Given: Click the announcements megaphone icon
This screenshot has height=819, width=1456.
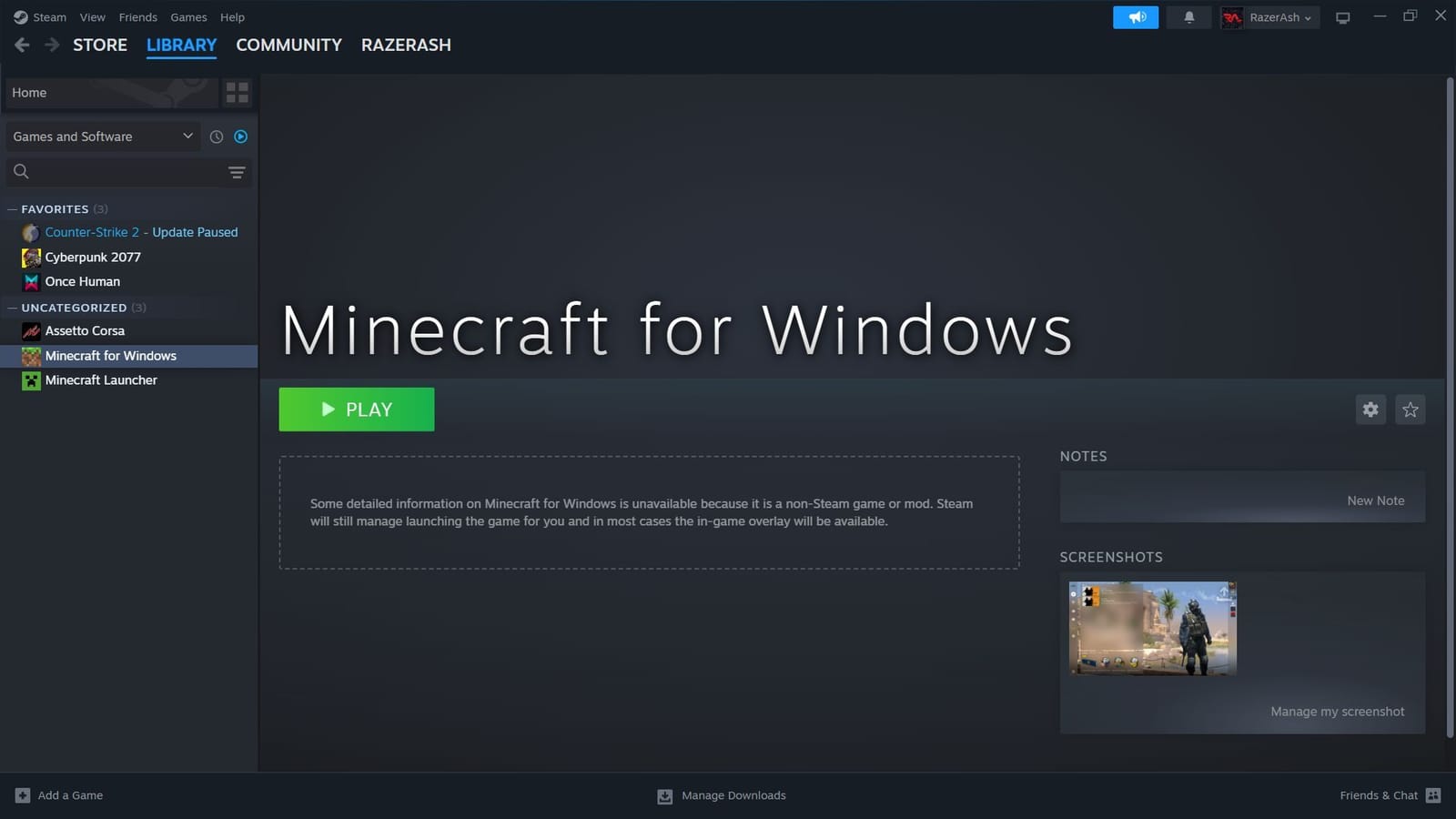Looking at the screenshot, I should (1136, 17).
